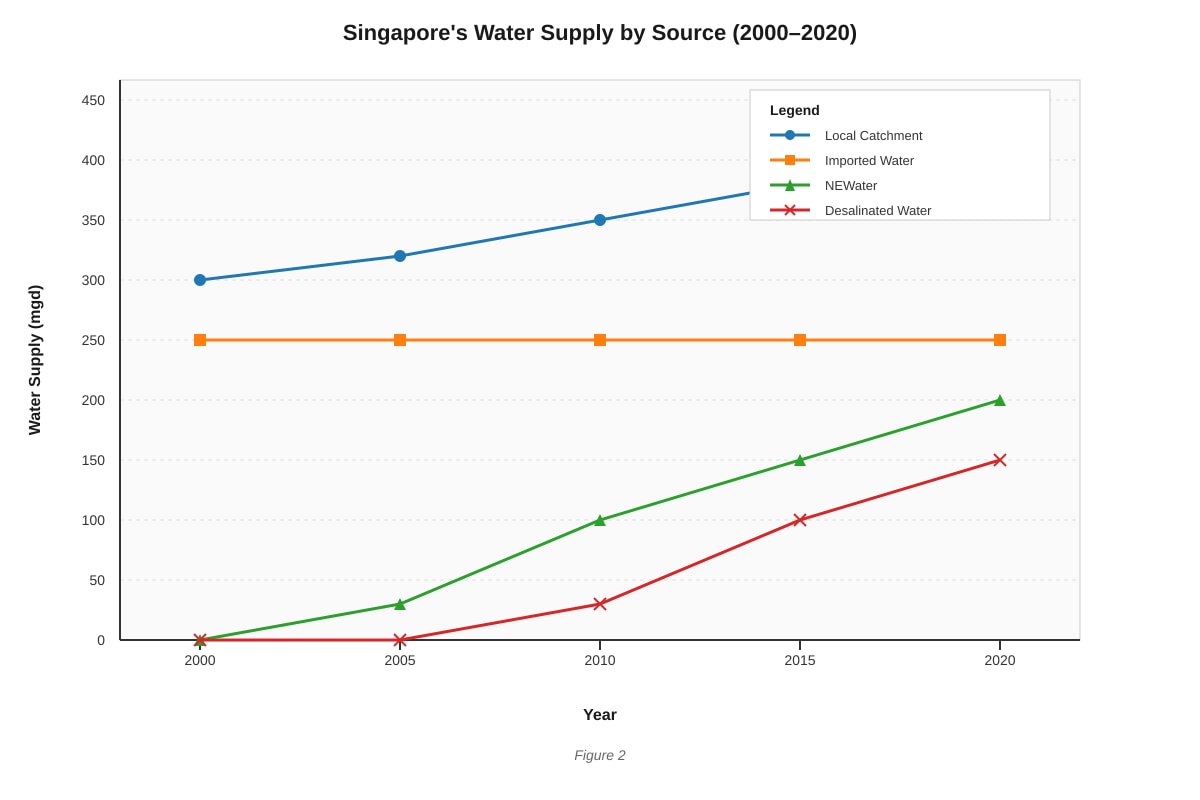The image size is (1200, 800).
Task: Pick Desalinated Water X marker at 2010
Action: click(600, 604)
